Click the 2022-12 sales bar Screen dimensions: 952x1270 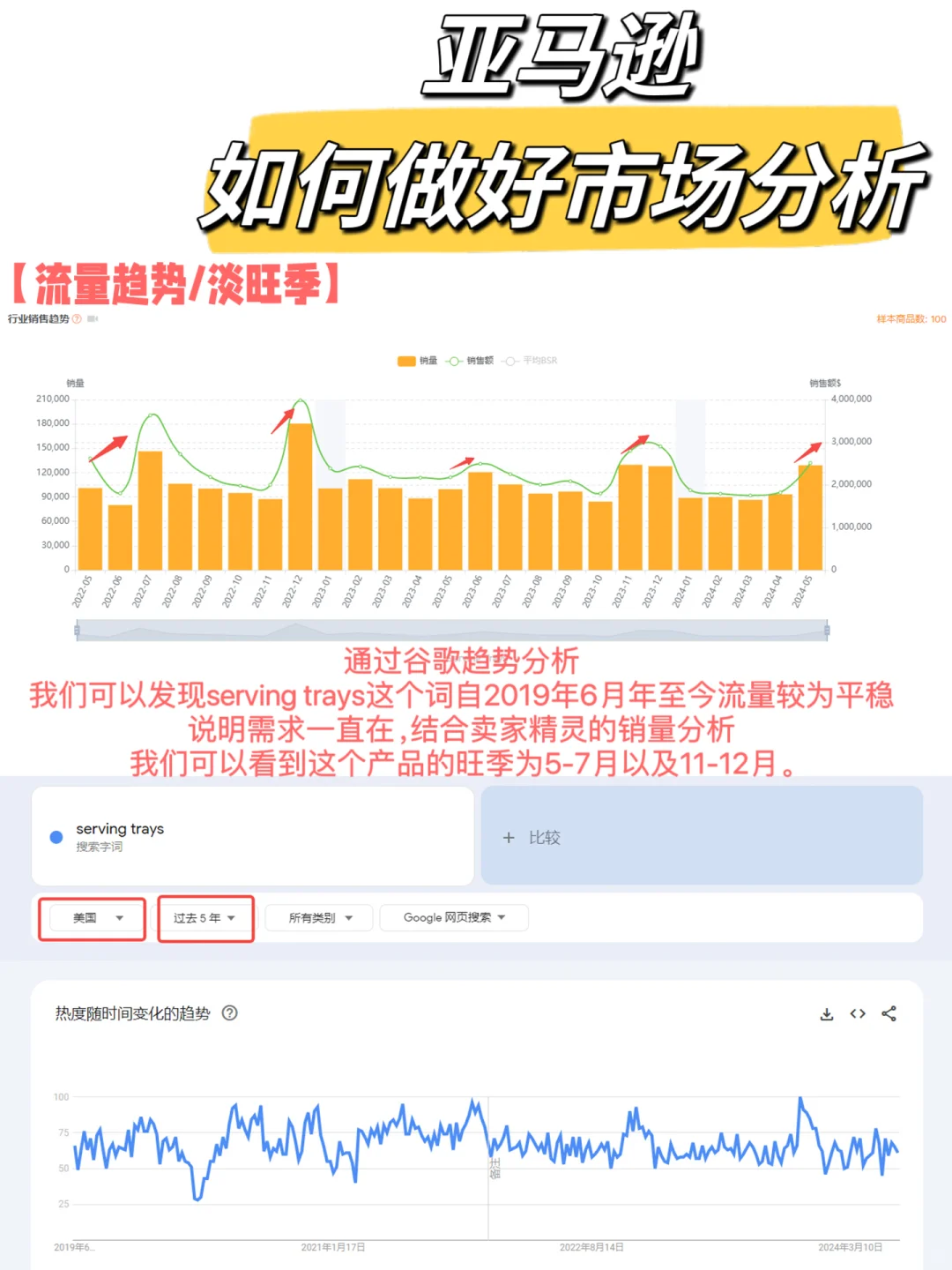click(300, 497)
